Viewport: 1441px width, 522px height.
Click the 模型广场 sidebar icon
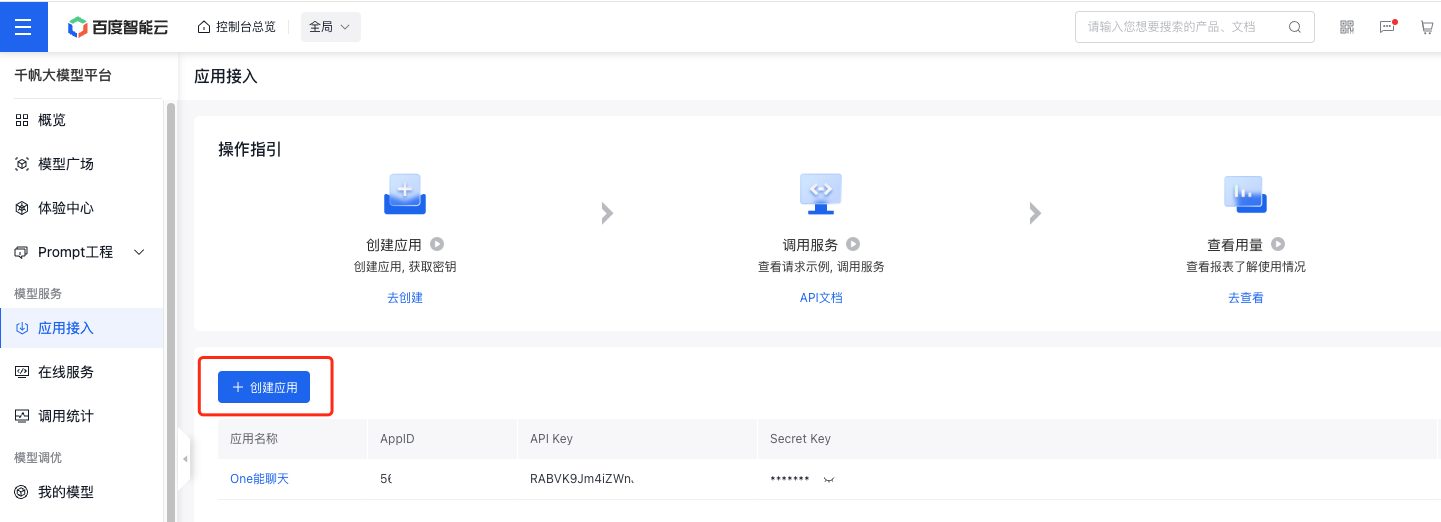[22, 164]
